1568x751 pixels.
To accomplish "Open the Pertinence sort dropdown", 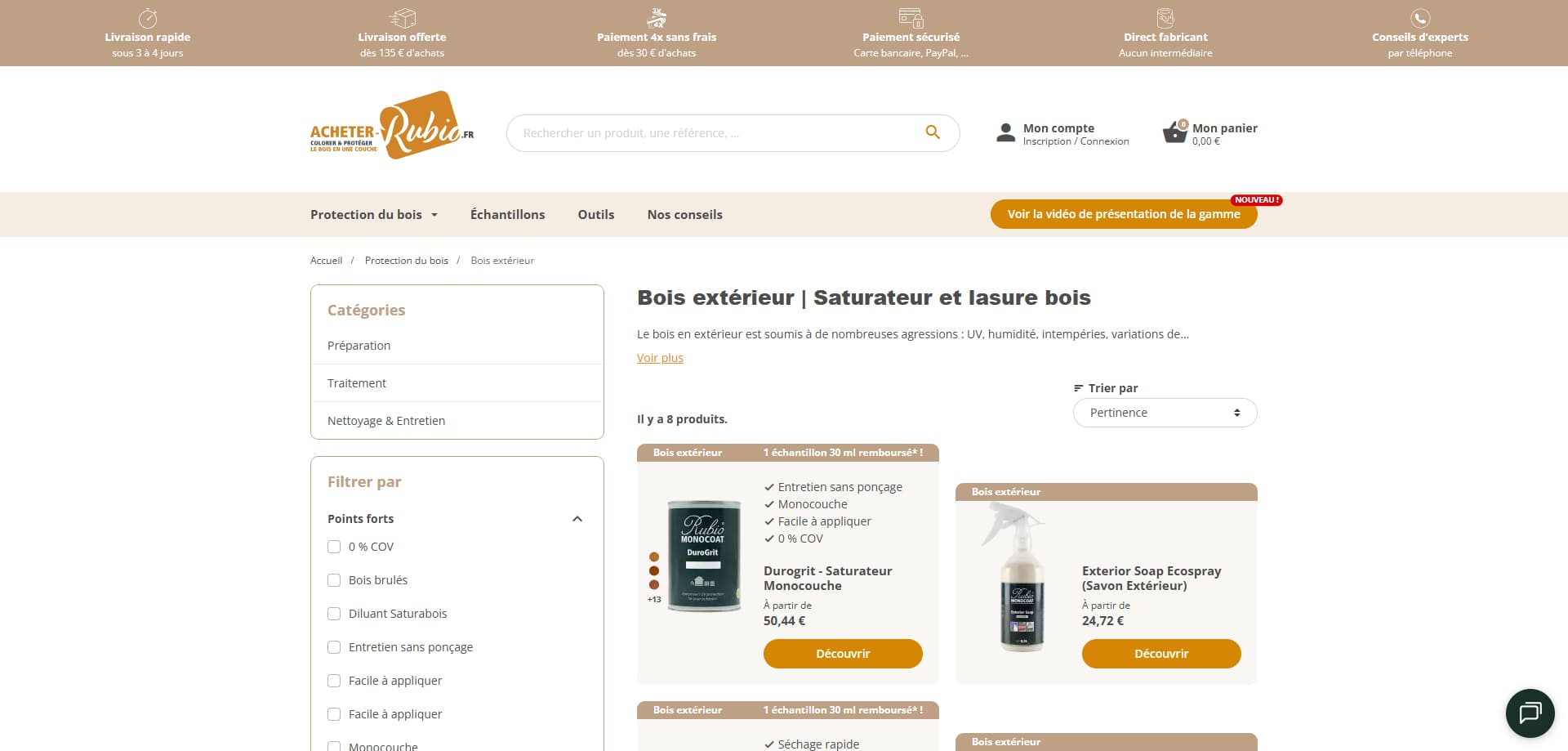I will click(1165, 413).
